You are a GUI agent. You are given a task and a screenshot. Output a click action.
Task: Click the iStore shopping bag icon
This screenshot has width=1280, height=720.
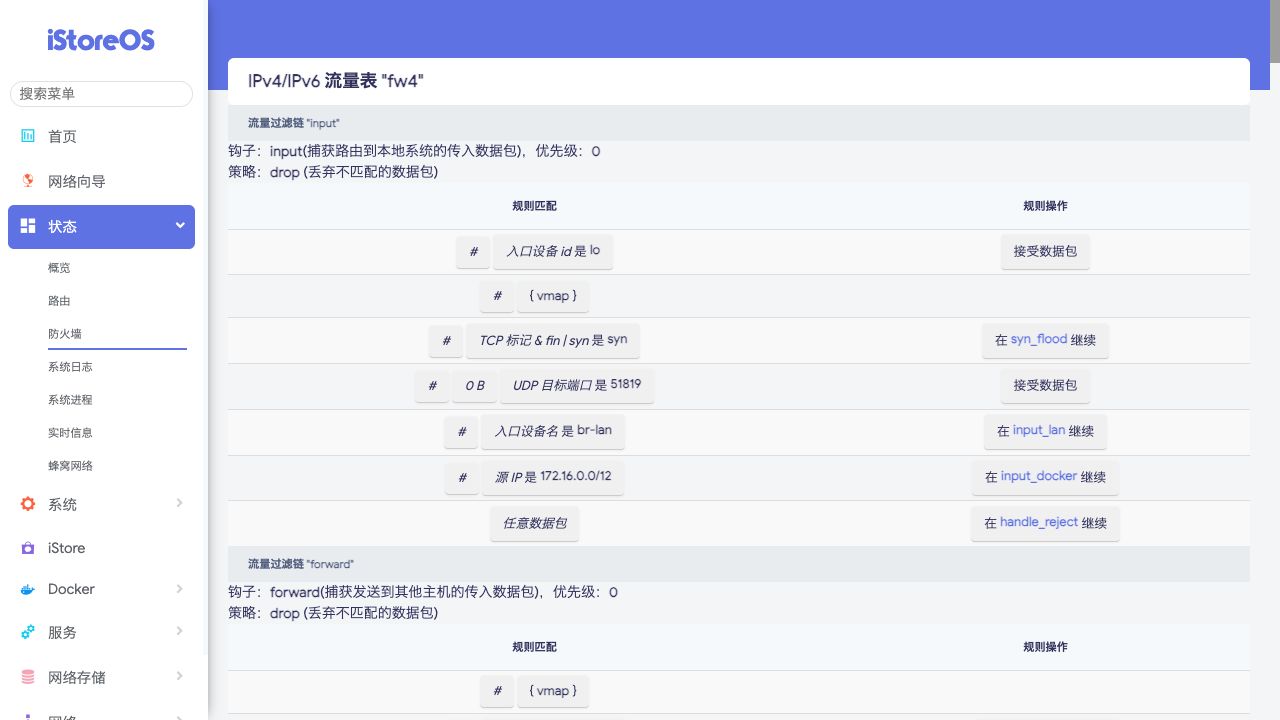coord(28,548)
